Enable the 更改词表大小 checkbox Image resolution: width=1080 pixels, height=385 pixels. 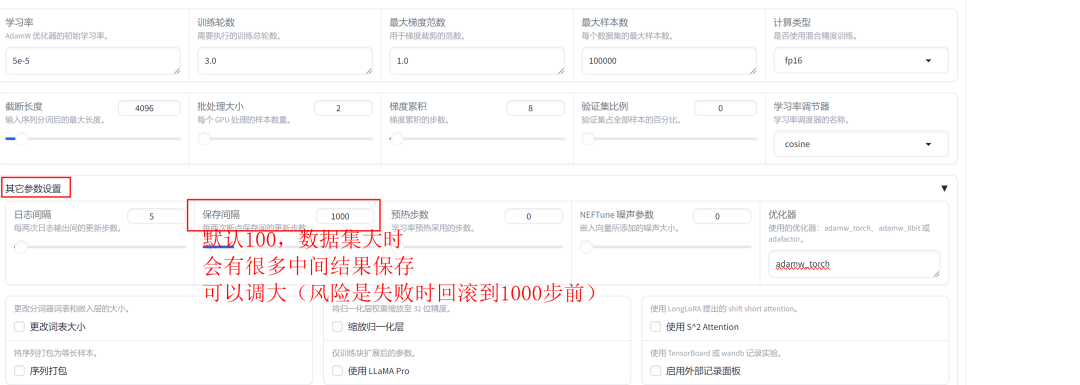point(19,326)
